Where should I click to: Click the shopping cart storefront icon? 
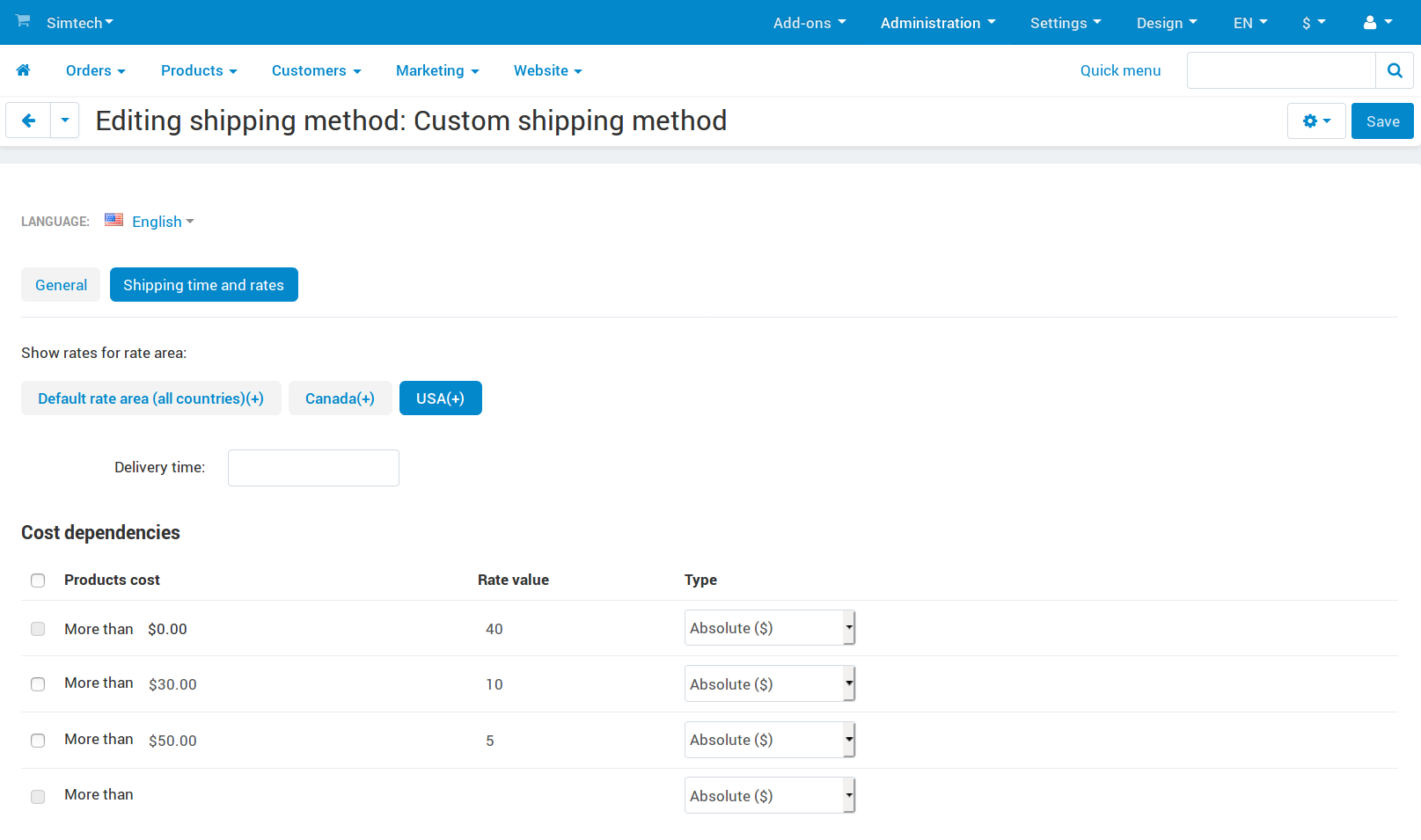click(23, 20)
